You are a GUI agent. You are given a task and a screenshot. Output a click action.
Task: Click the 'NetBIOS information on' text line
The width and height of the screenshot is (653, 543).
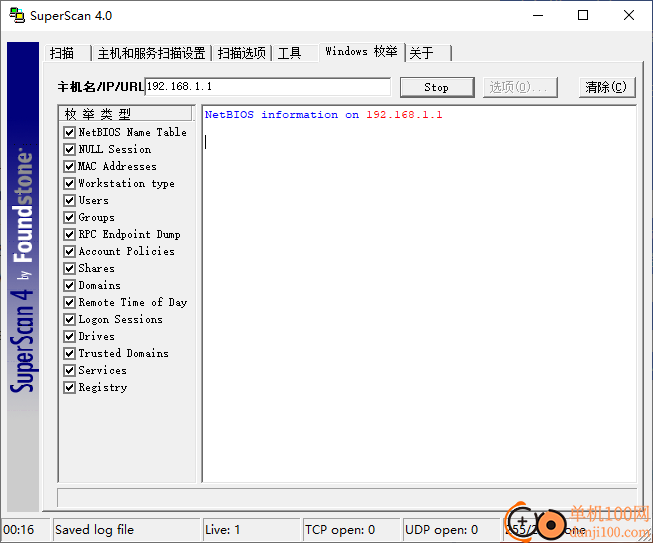(282, 115)
